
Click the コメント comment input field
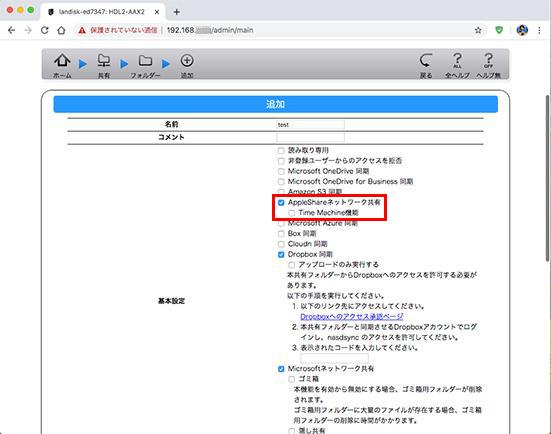(310, 137)
